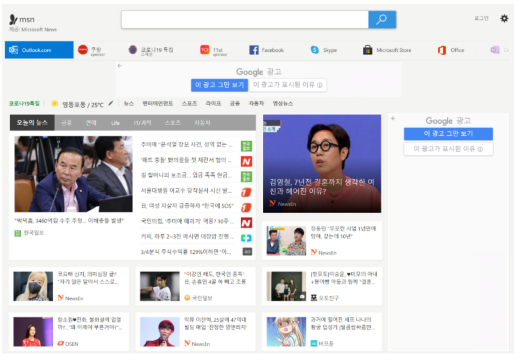This screenshot has width=517, height=360.
Task: Open the family photo thumbnail
Action: click(x=286, y=286)
